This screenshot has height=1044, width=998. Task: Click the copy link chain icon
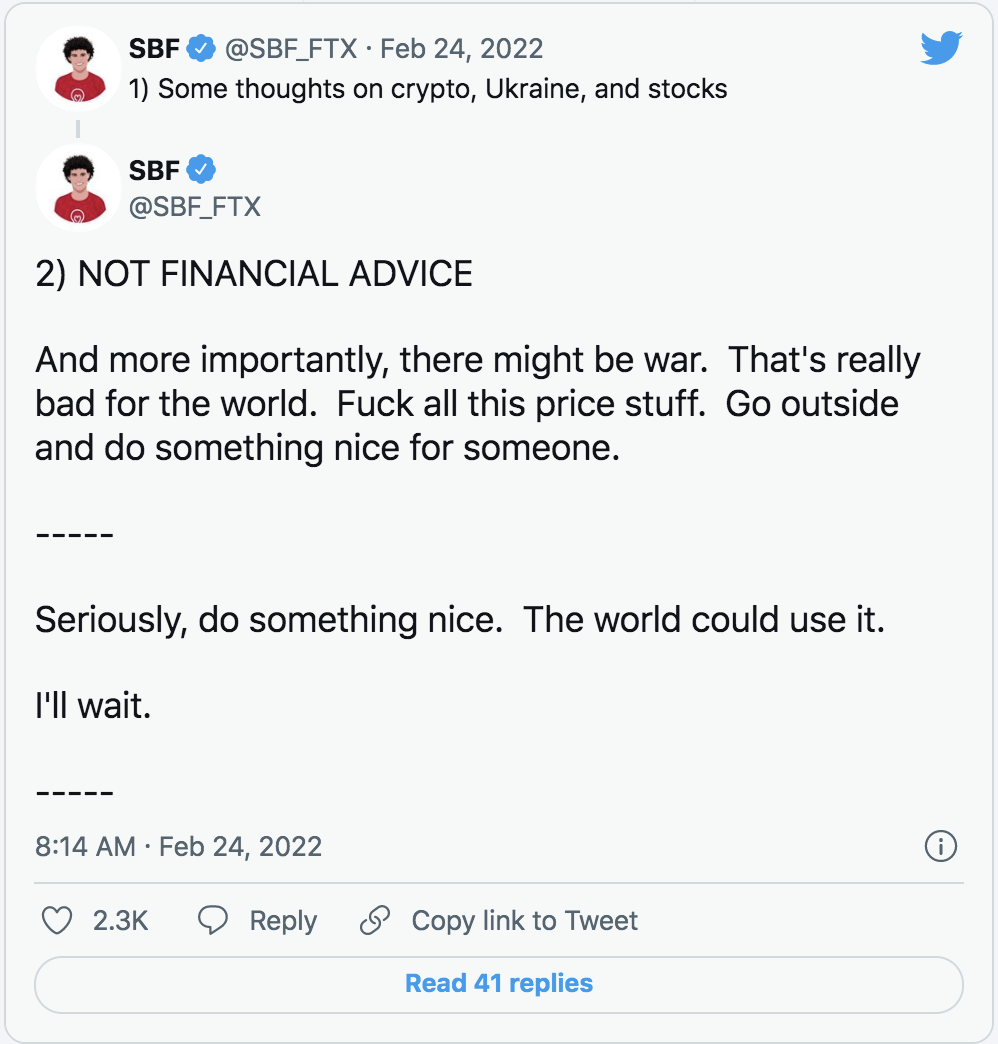click(x=374, y=920)
